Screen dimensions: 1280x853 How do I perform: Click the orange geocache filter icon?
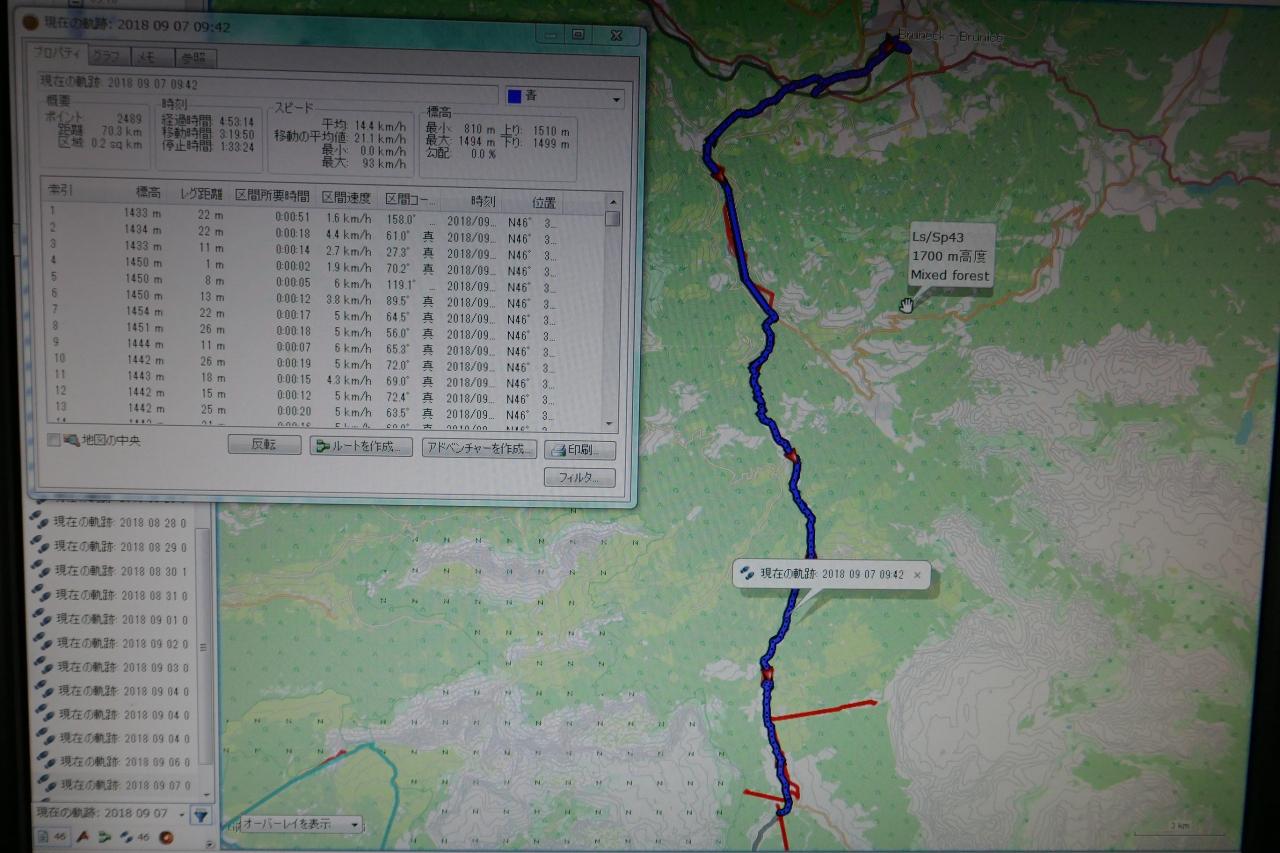click(x=167, y=837)
